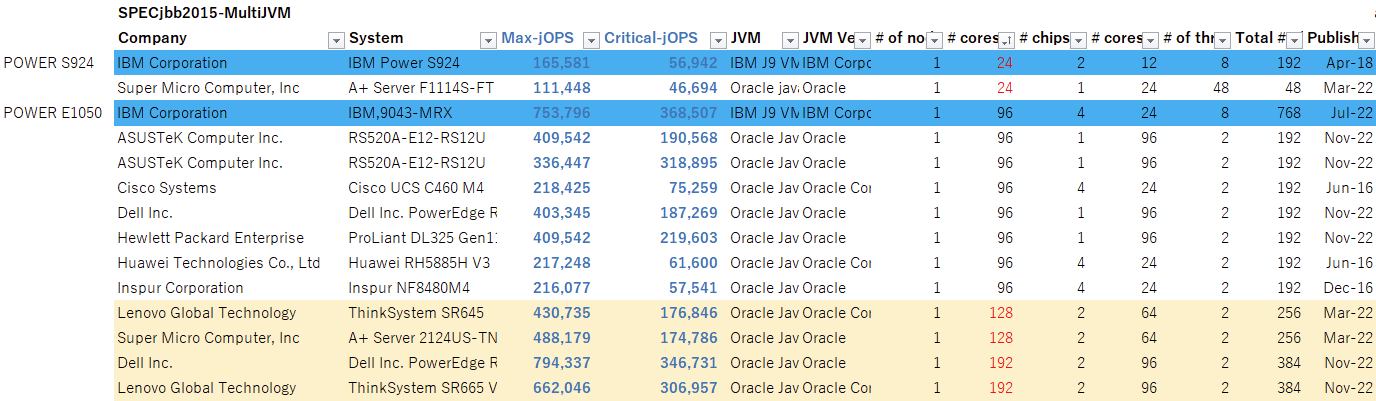
Task: Select the Max-jOPS value 488,179
Action: [x=561, y=338]
